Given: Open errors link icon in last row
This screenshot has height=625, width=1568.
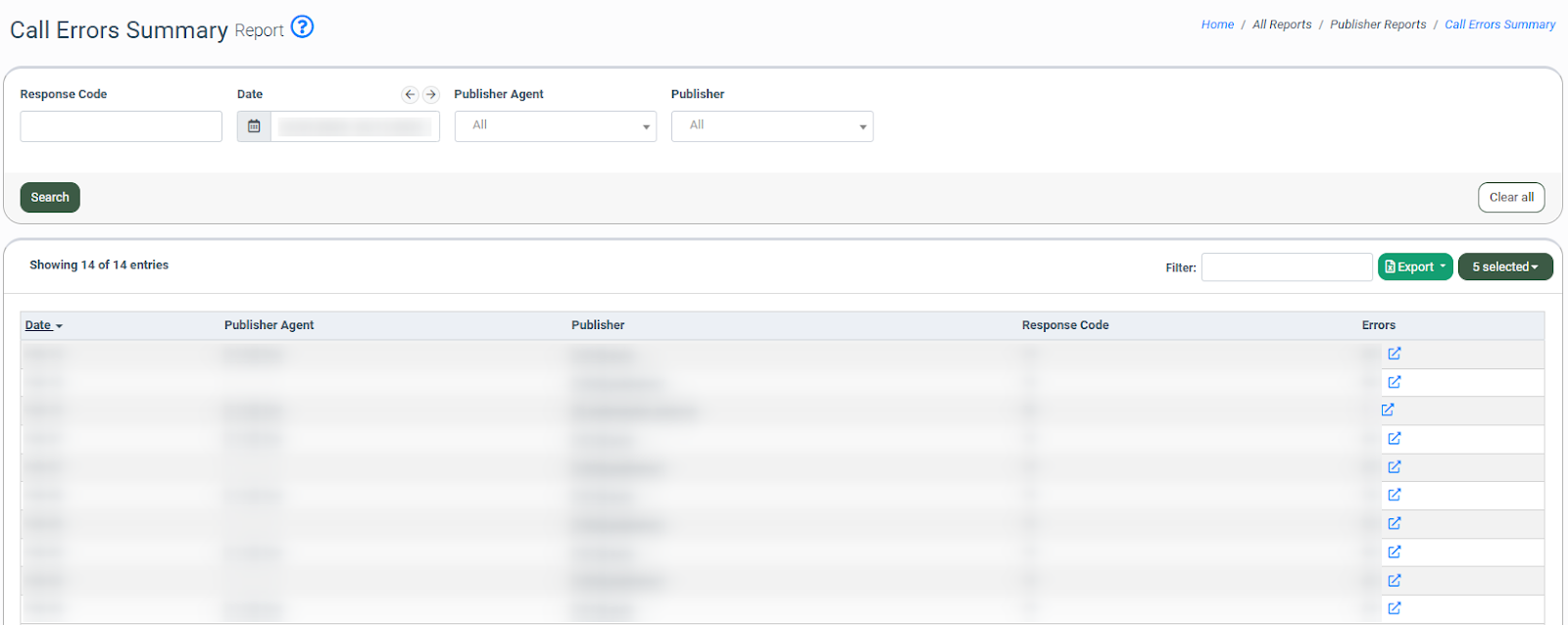Looking at the screenshot, I should pos(1395,608).
